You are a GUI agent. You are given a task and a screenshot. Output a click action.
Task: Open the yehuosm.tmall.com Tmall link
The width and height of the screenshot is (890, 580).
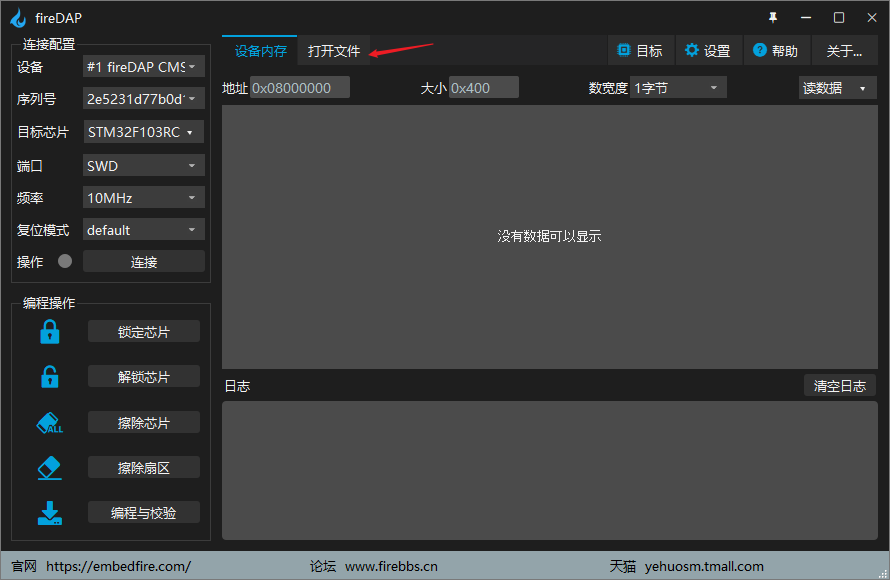click(x=704, y=566)
